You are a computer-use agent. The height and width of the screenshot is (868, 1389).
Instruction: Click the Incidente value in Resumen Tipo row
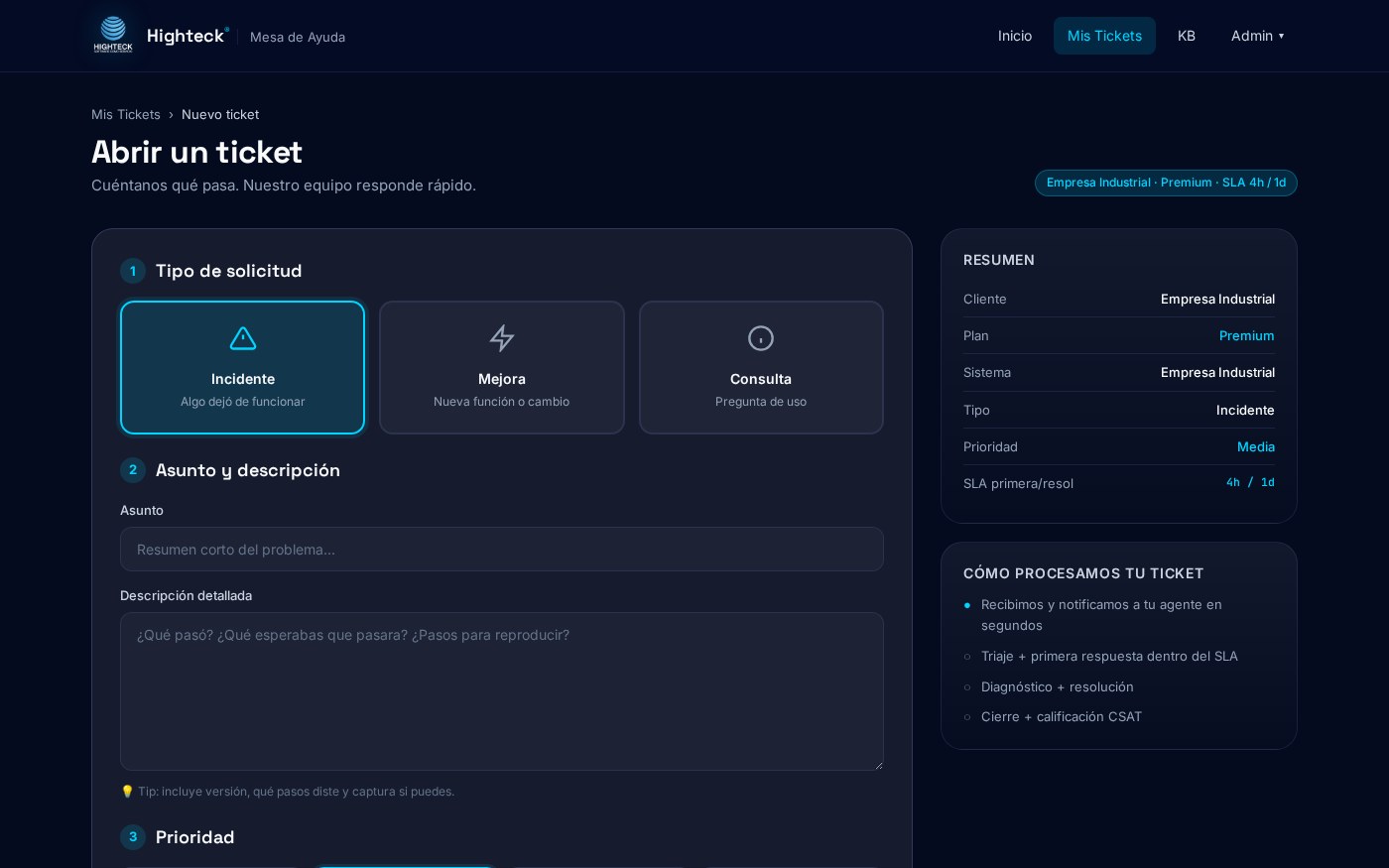pos(1245,410)
